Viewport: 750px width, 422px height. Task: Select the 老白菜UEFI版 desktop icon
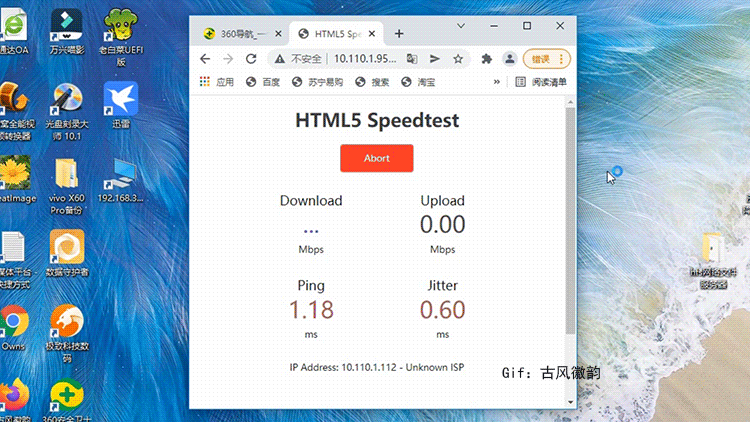(x=121, y=37)
